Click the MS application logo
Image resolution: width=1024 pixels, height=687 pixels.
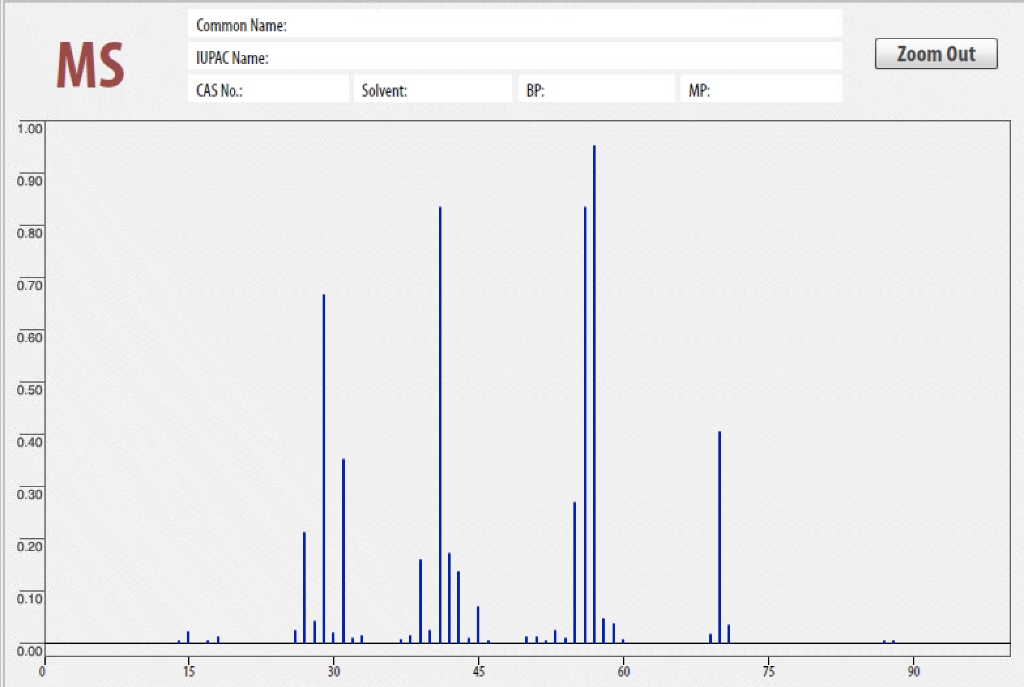89,66
